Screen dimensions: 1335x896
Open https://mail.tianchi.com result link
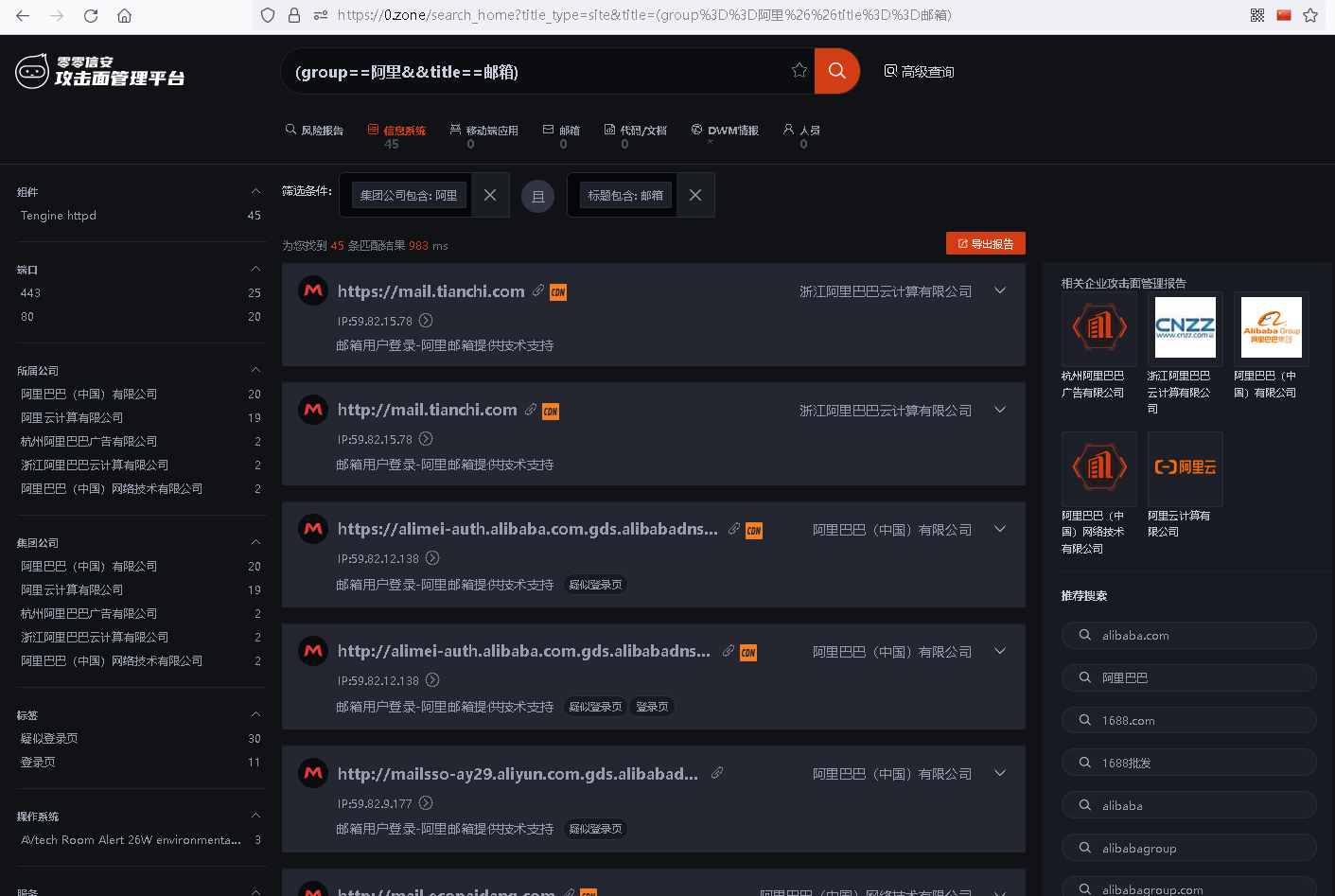coord(430,291)
